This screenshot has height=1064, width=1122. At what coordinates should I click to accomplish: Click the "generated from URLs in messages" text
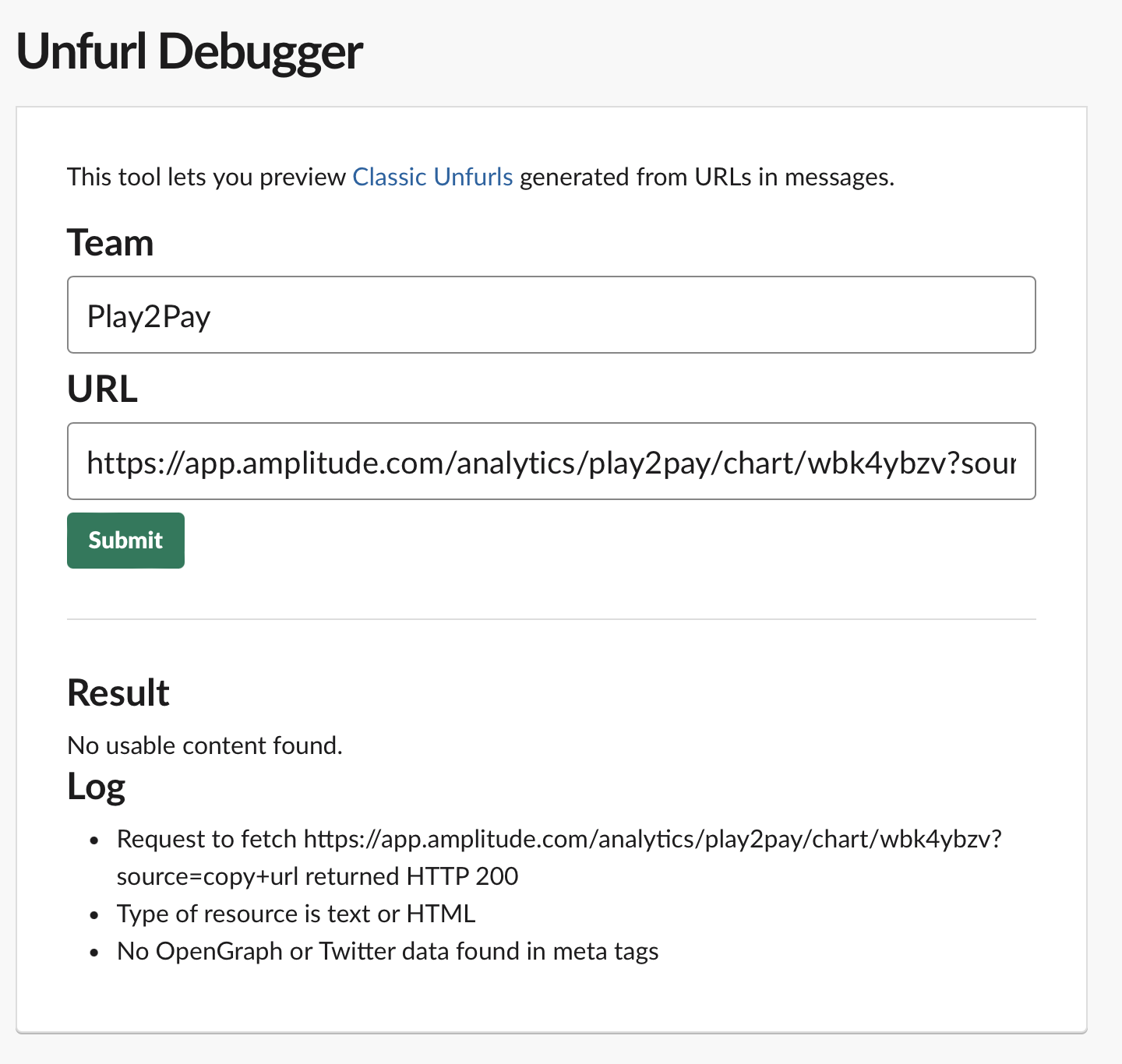coord(706,177)
